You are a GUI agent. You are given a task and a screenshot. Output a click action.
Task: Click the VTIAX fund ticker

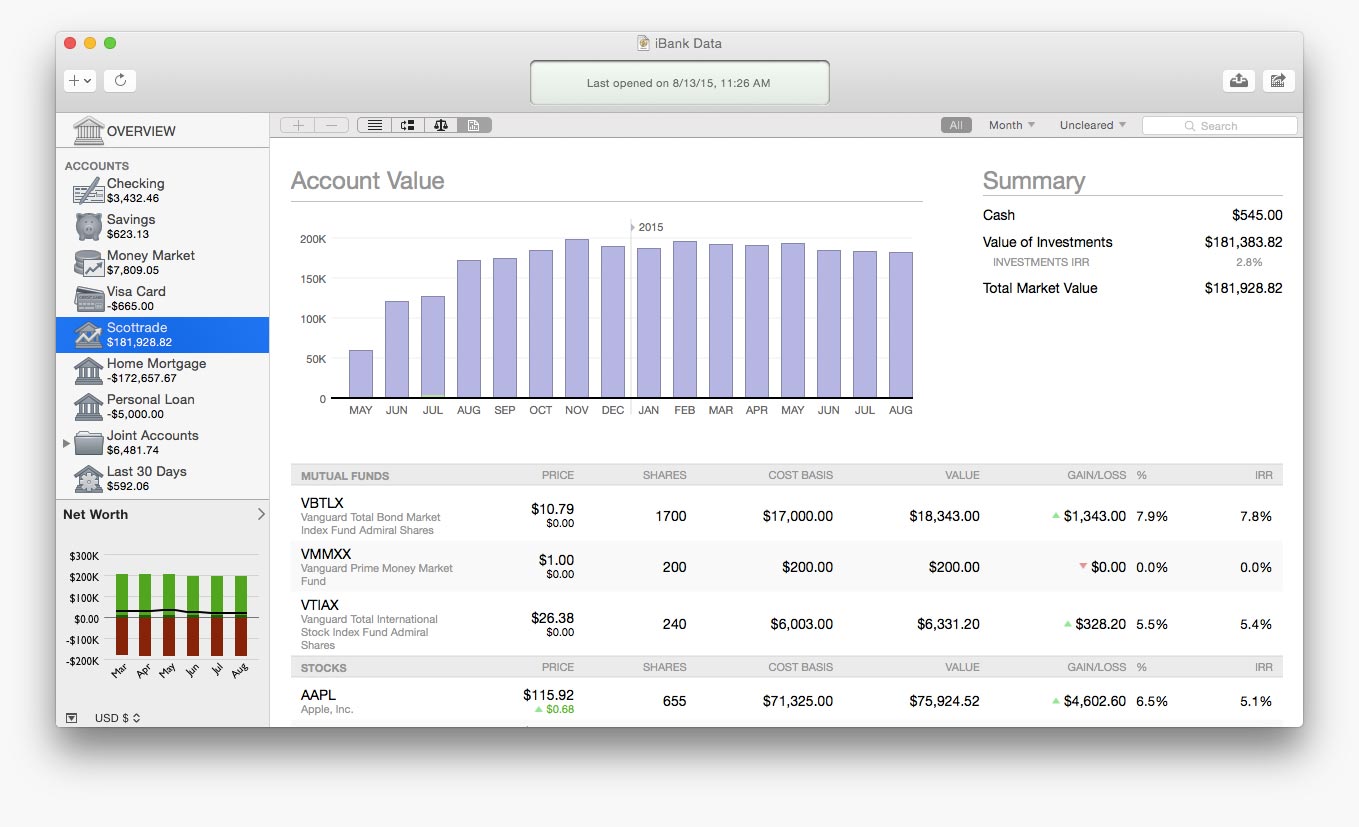click(x=320, y=605)
